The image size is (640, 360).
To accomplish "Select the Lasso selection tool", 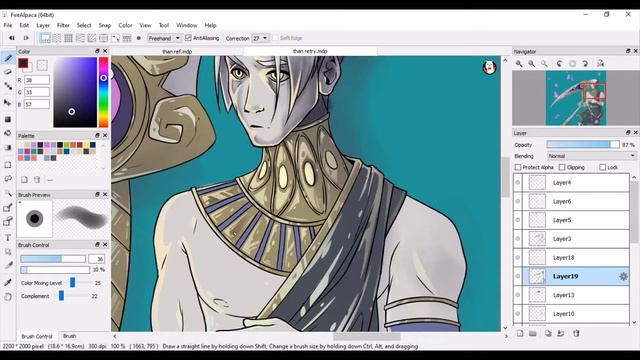I will click(x=8, y=179).
